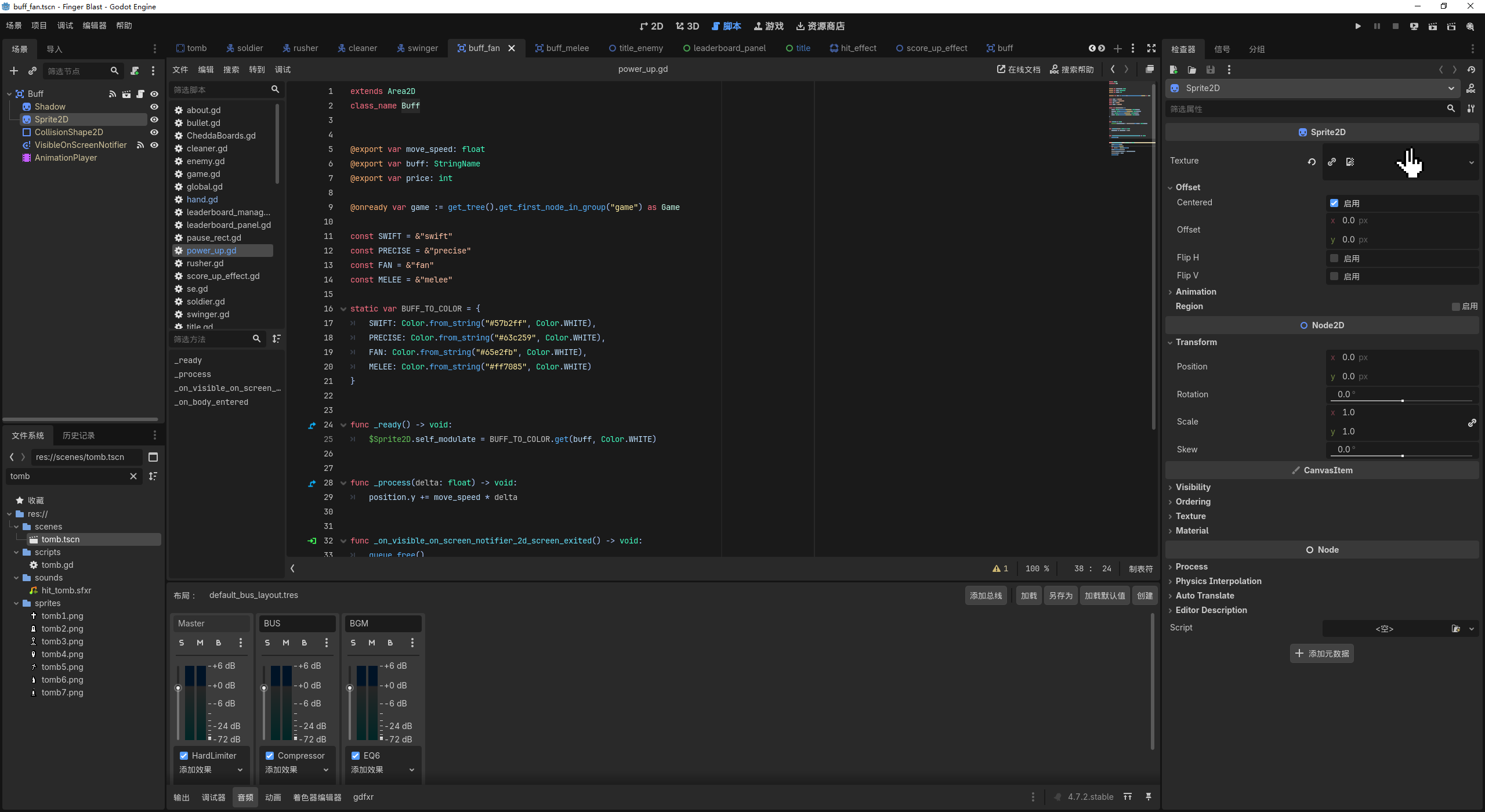The image size is (1485, 812).
Task: Click search icon in script filter
Action: coord(275,89)
